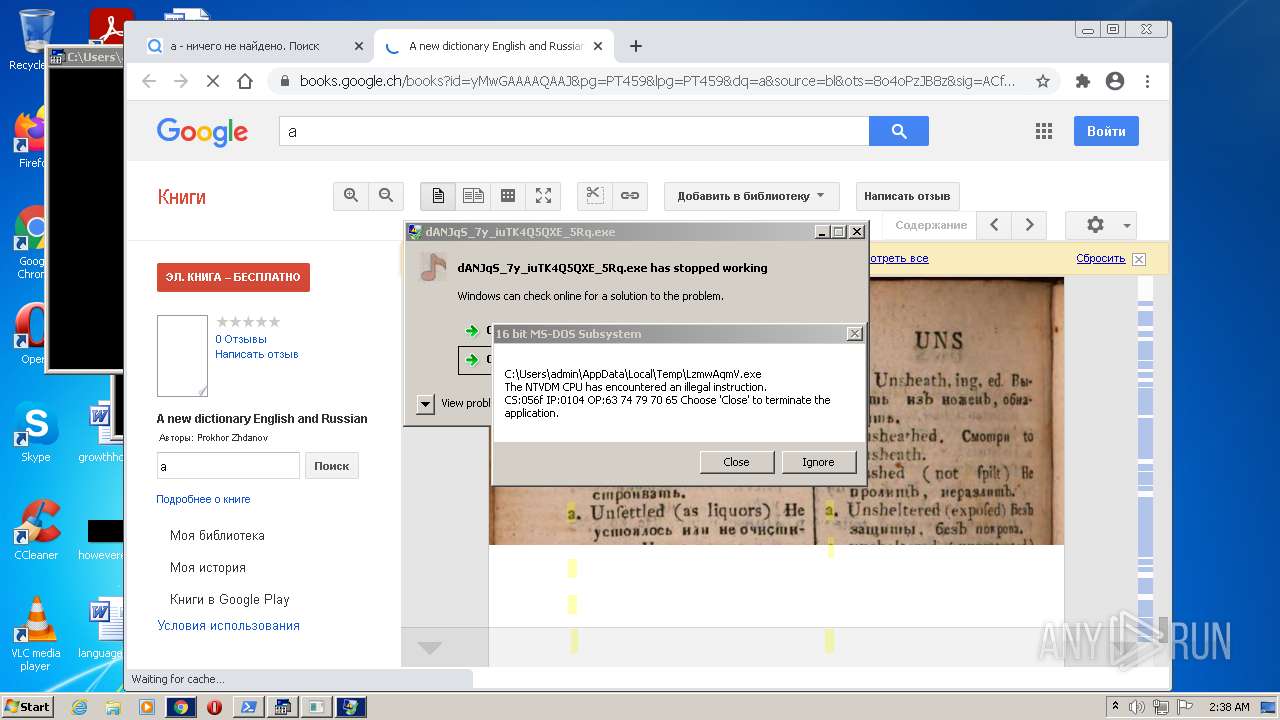1280x720 pixels.
Task: Stop loading the page
Action: (212, 81)
